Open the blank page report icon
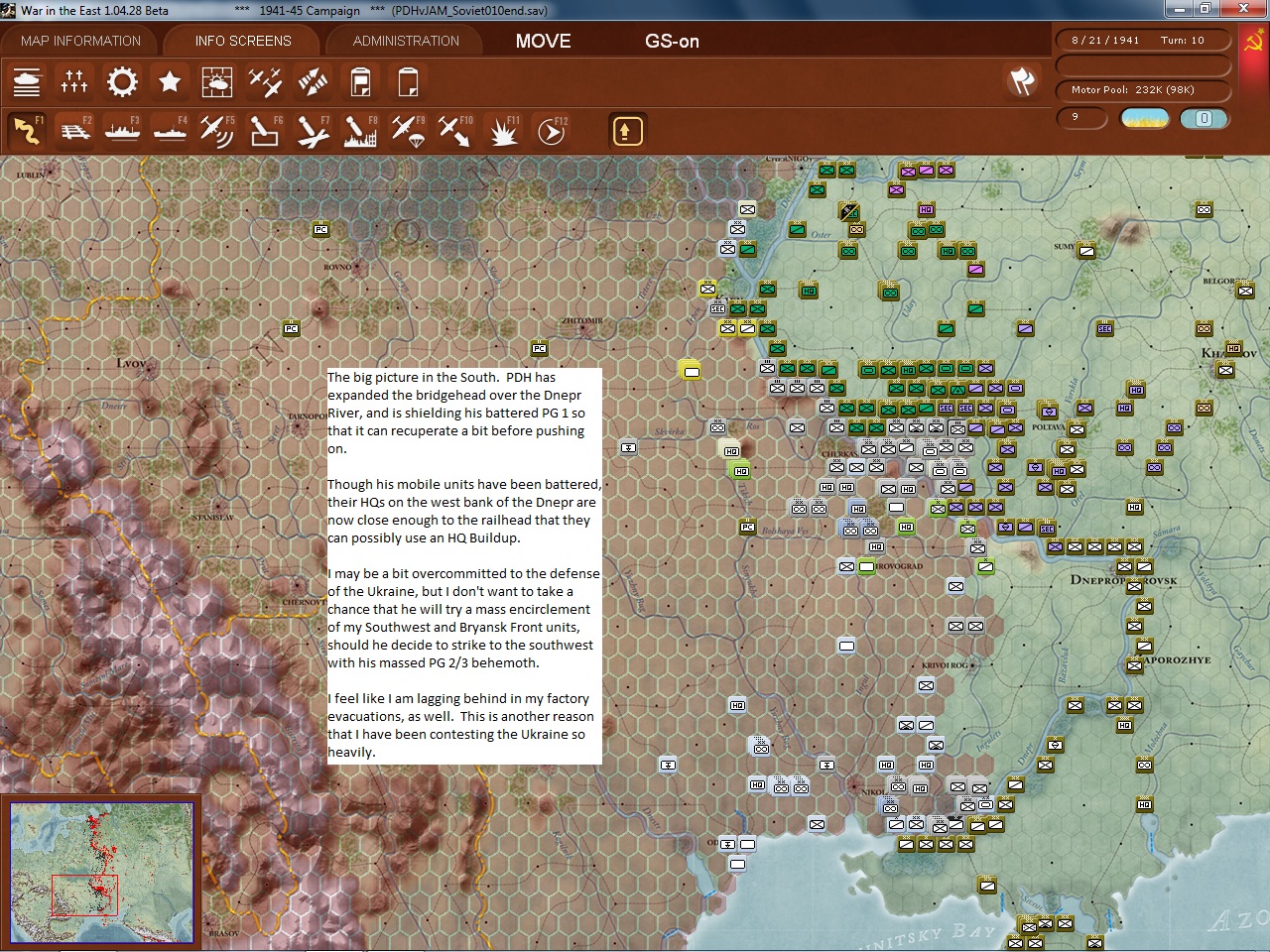Image resolution: width=1270 pixels, height=952 pixels. click(408, 82)
